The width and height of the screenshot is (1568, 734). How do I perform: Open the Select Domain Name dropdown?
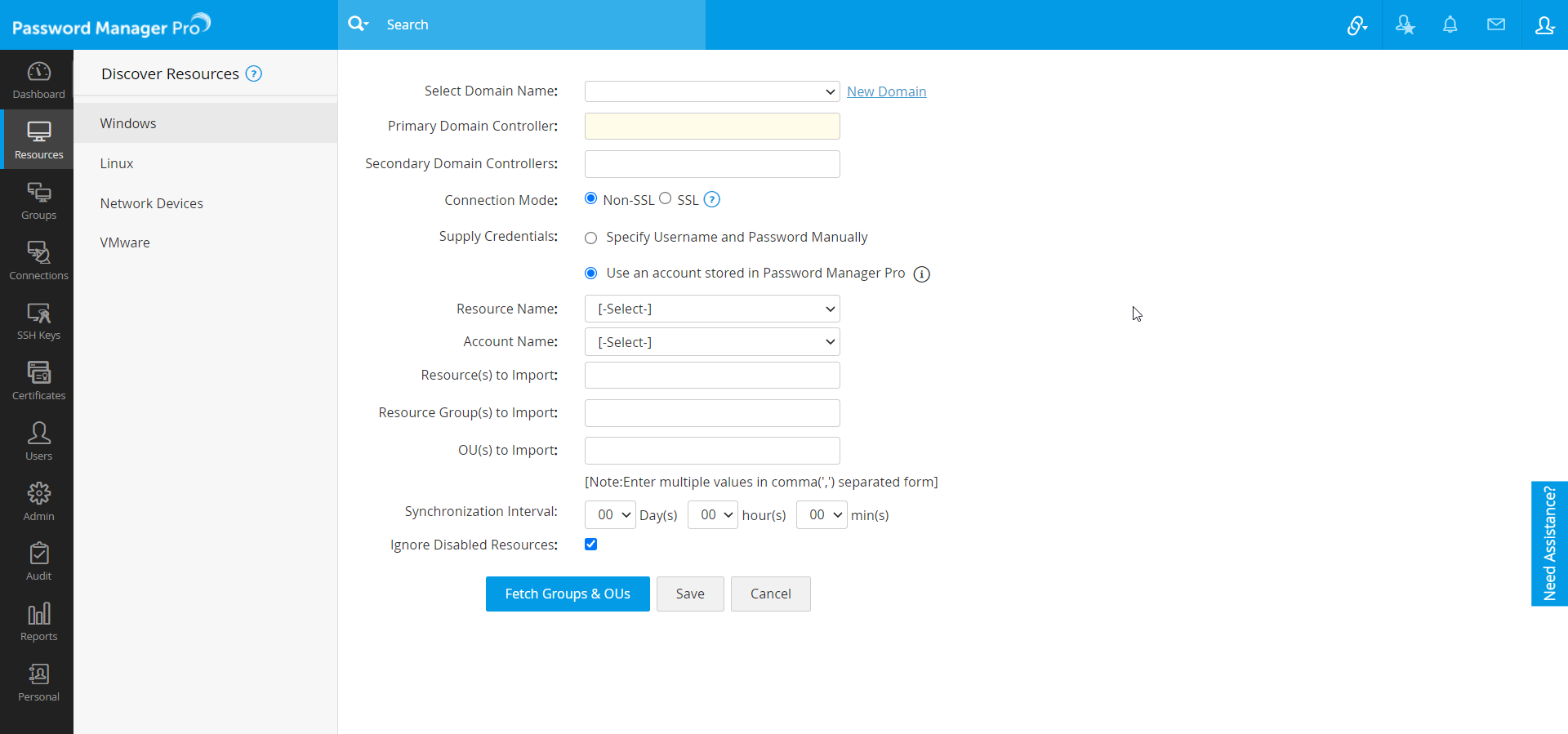click(x=712, y=91)
